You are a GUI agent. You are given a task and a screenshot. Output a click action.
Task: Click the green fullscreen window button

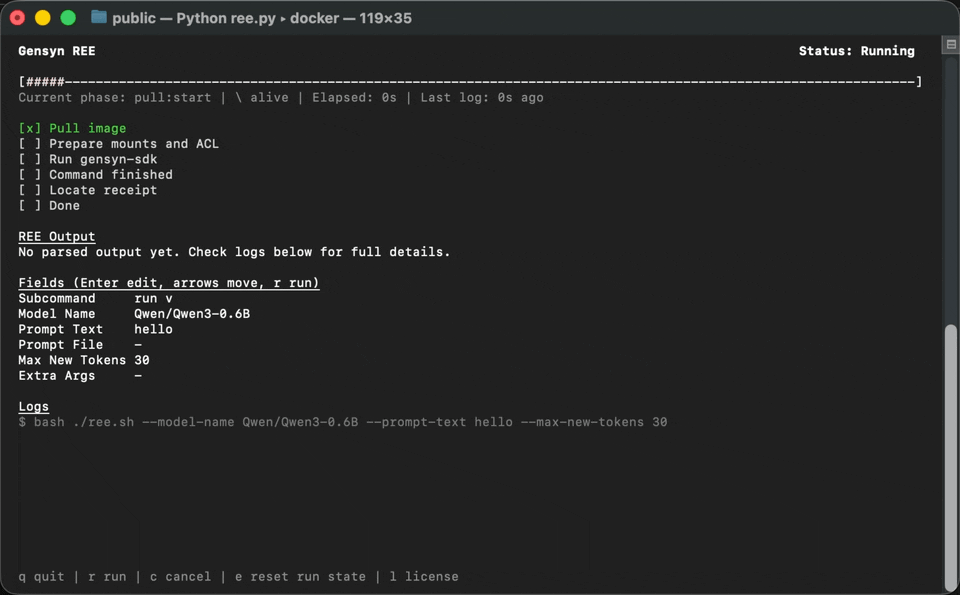[68, 18]
